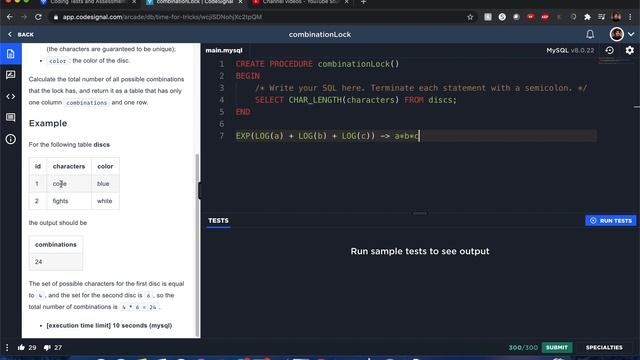Open the three-dot options menu at bottom left
The height and width of the screenshot is (360, 640).
tap(7, 347)
